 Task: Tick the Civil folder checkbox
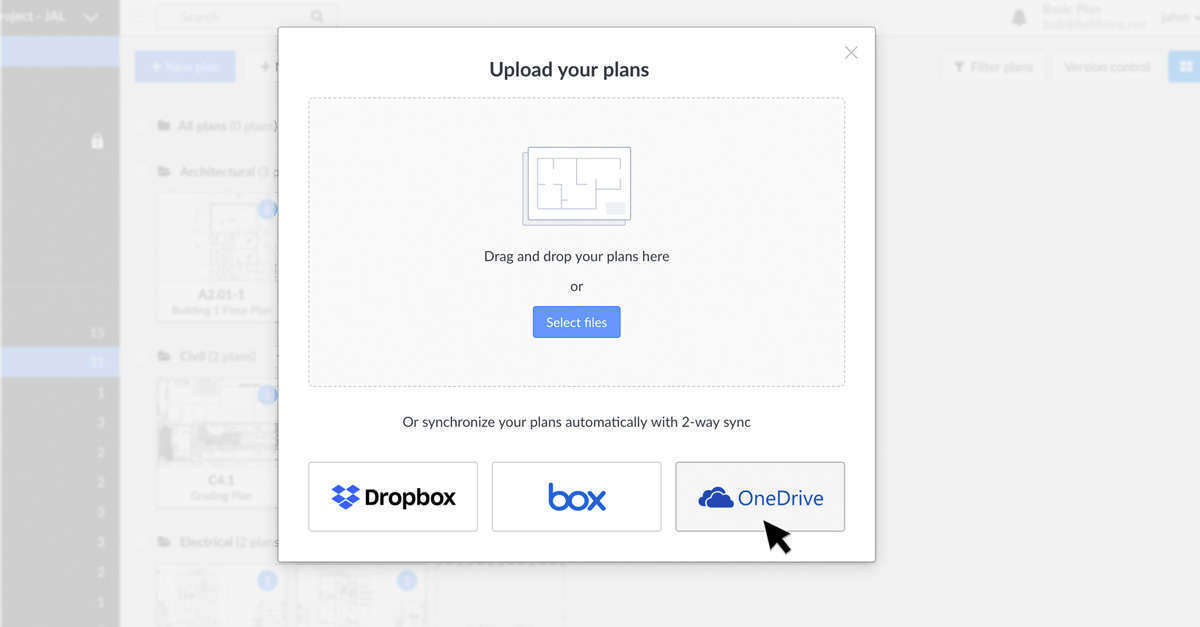tap(142, 356)
